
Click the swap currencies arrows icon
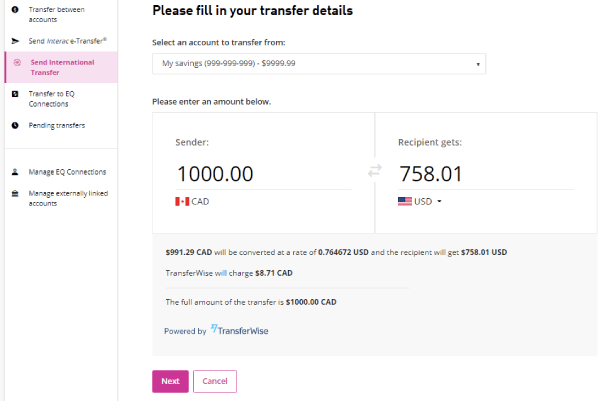tap(375, 171)
